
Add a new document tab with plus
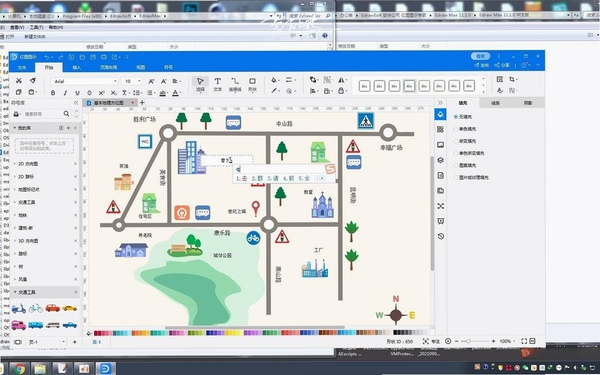coord(142,103)
